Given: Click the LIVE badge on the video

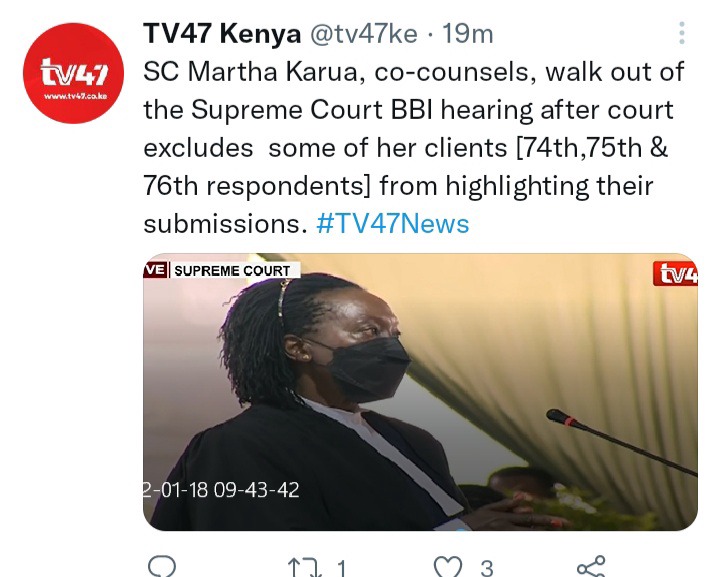Looking at the screenshot, I should [155, 270].
